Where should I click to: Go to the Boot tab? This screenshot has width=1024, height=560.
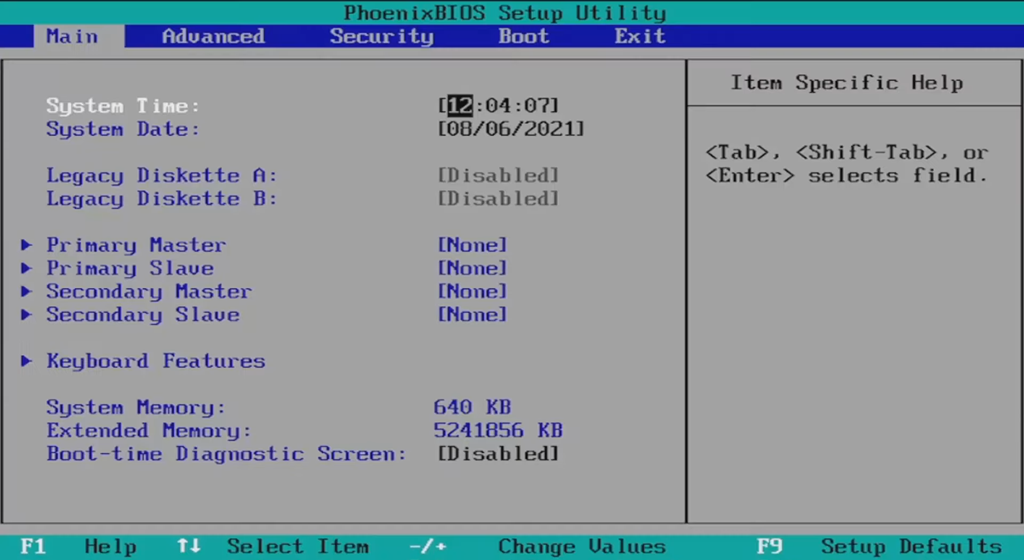pyautogui.click(x=524, y=36)
